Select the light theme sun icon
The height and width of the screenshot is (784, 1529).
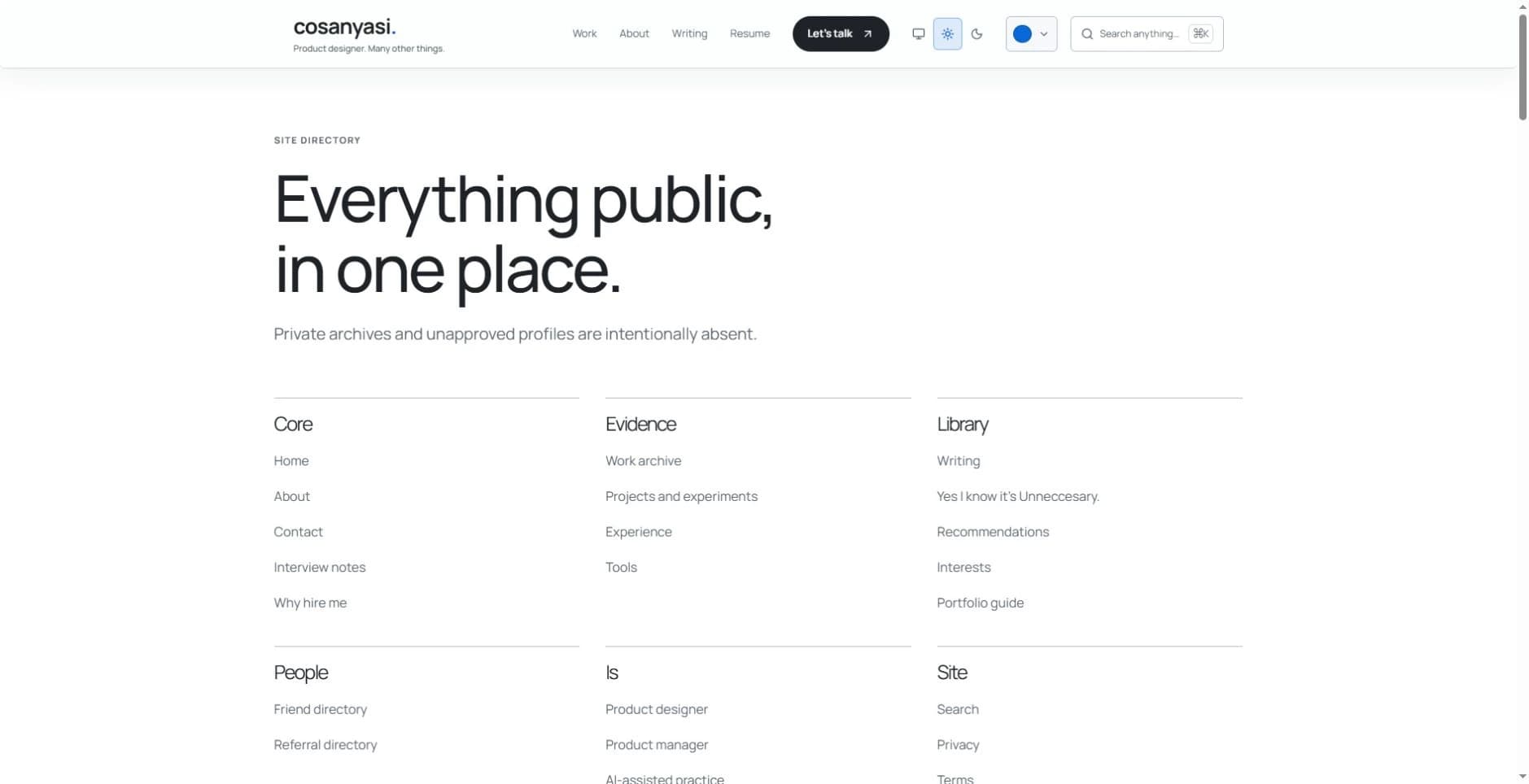947,34
